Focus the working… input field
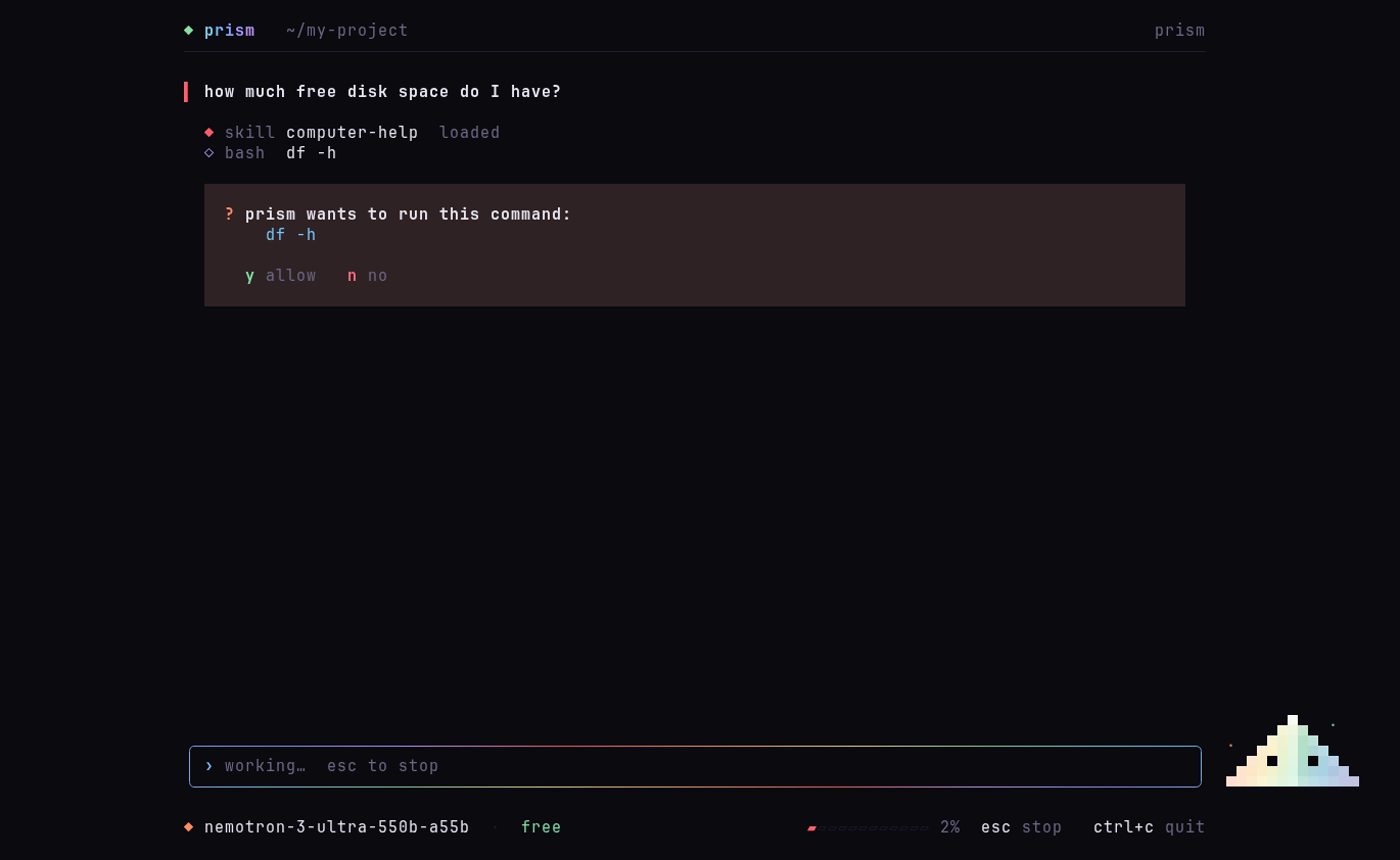The height and width of the screenshot is (860, 1400). point(695,766)
